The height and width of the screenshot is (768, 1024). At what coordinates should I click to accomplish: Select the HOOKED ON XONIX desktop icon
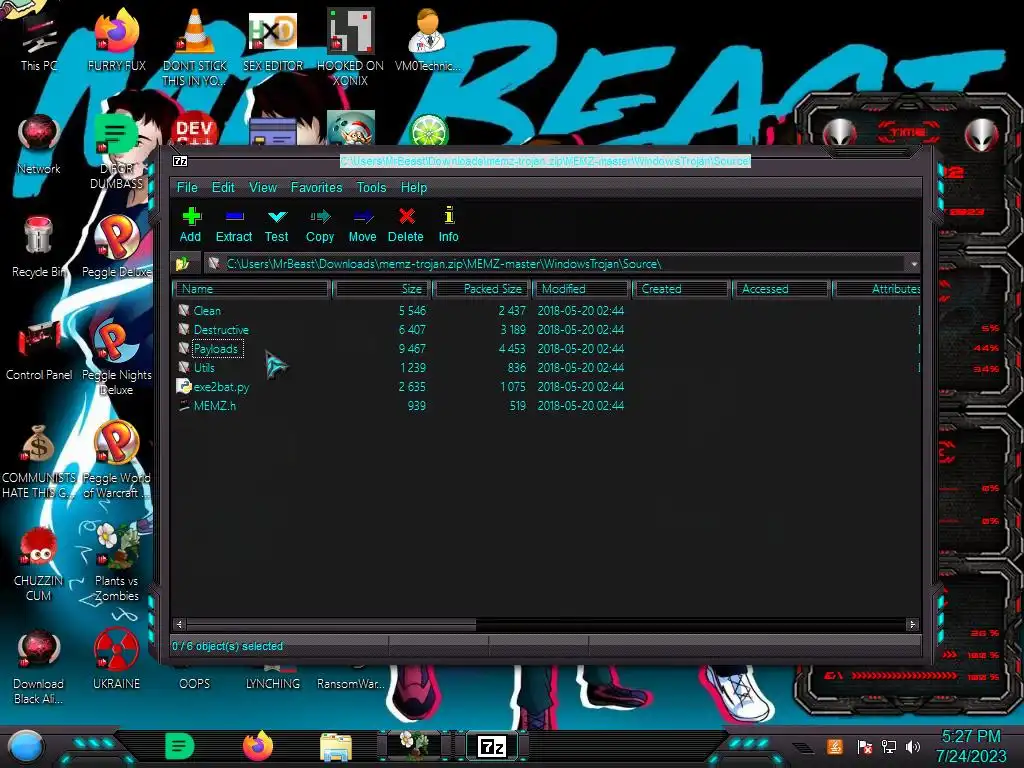point(351,47)
